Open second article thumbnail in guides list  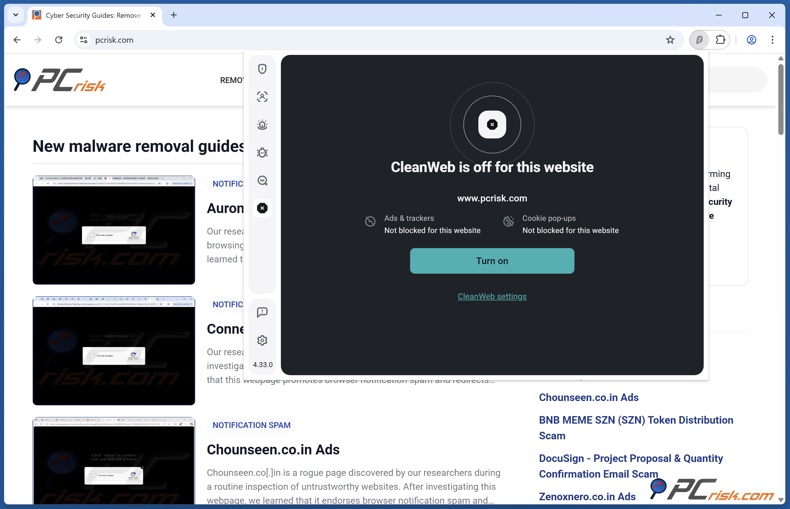[114, 351]
